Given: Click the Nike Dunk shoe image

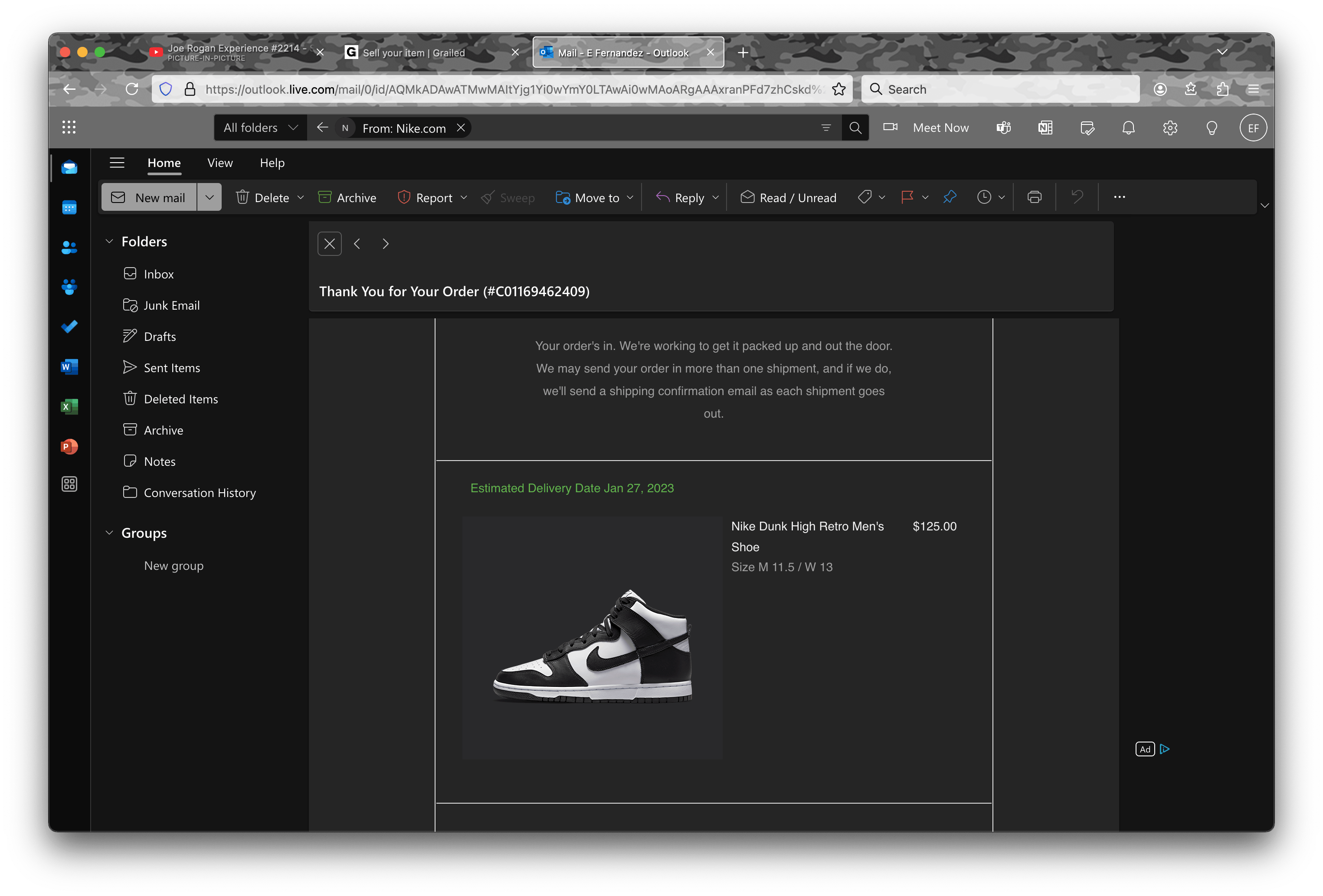Looking at the screenshot, I should pos(592,637).
